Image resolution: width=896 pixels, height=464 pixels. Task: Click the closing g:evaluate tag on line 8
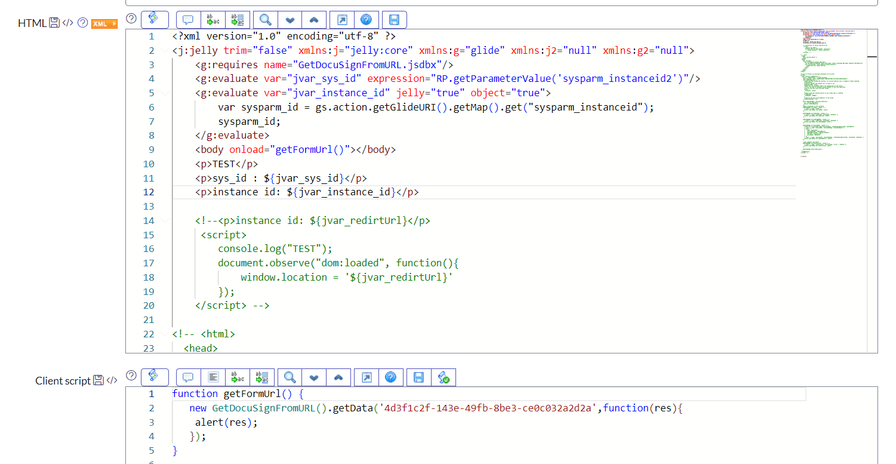232,135
